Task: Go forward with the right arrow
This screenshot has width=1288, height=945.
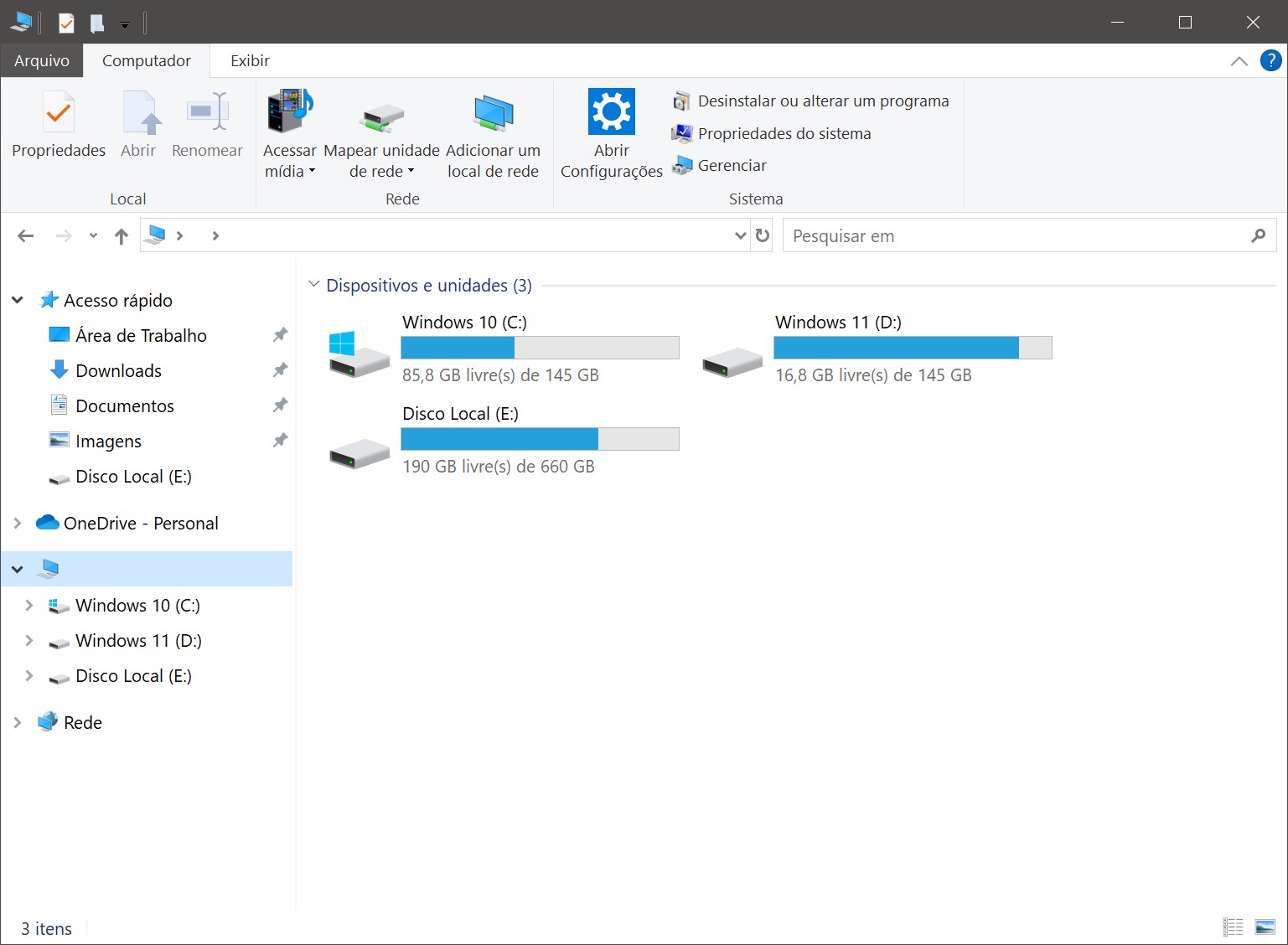Action: pyautogui.click(x=64, y=235)
